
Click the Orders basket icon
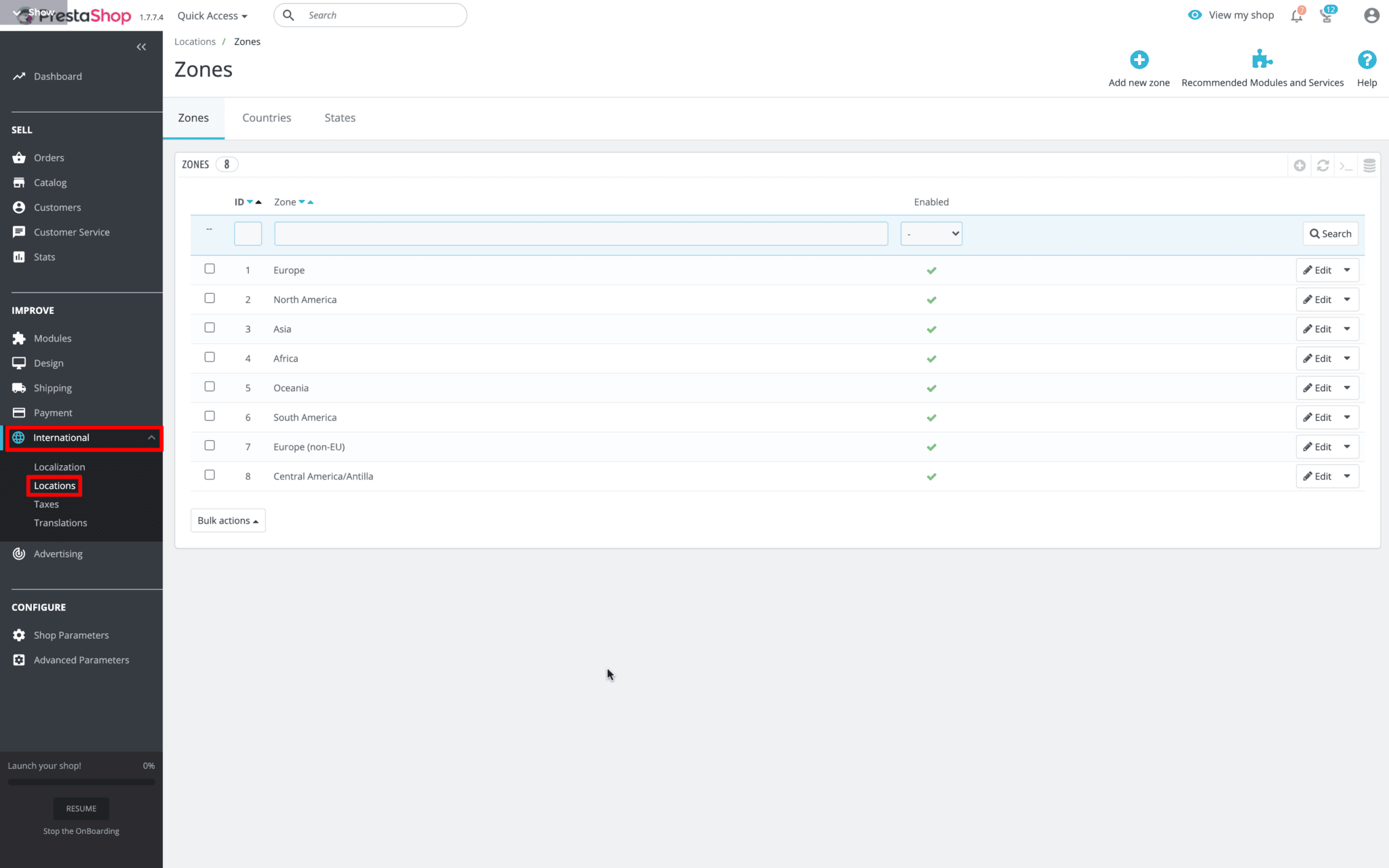19,158
